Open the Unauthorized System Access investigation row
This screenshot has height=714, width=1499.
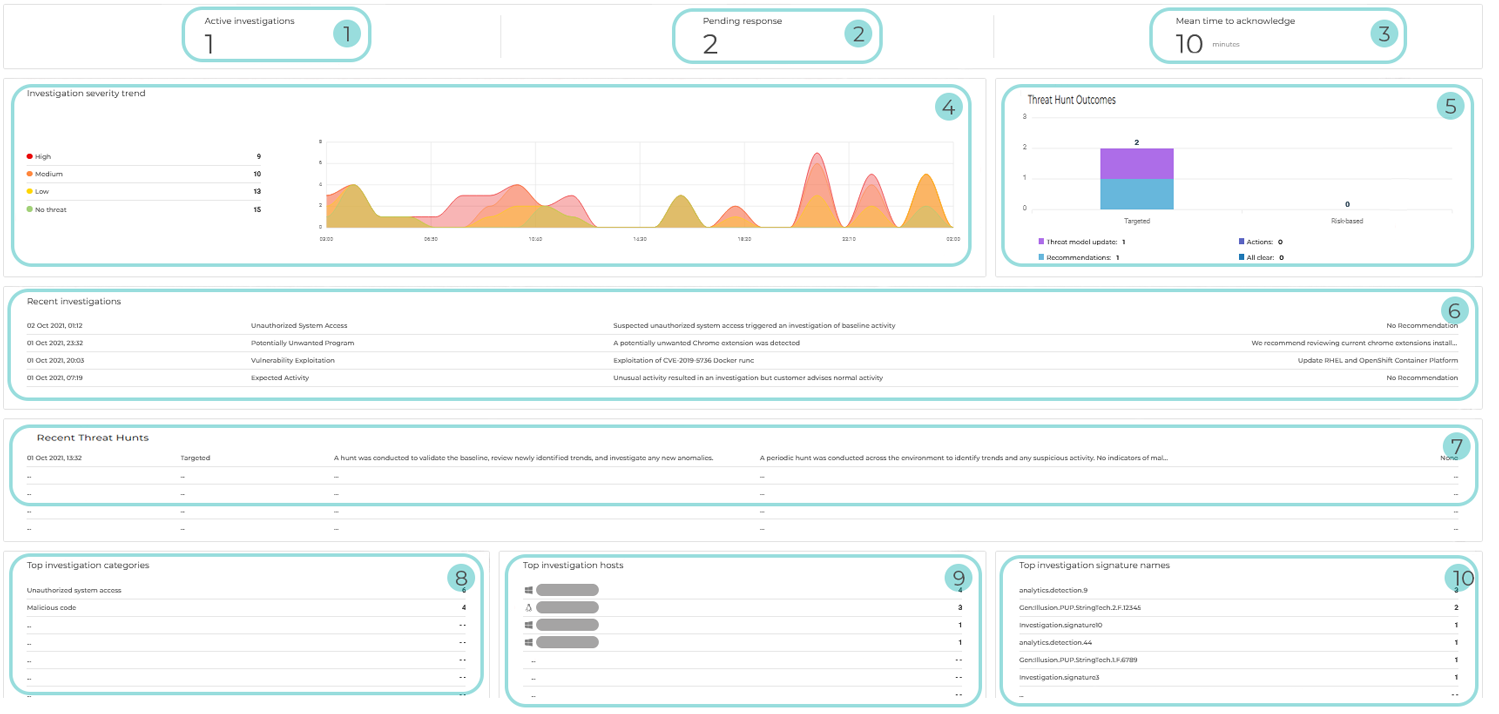pyautogui.click(x=299, y=326)
